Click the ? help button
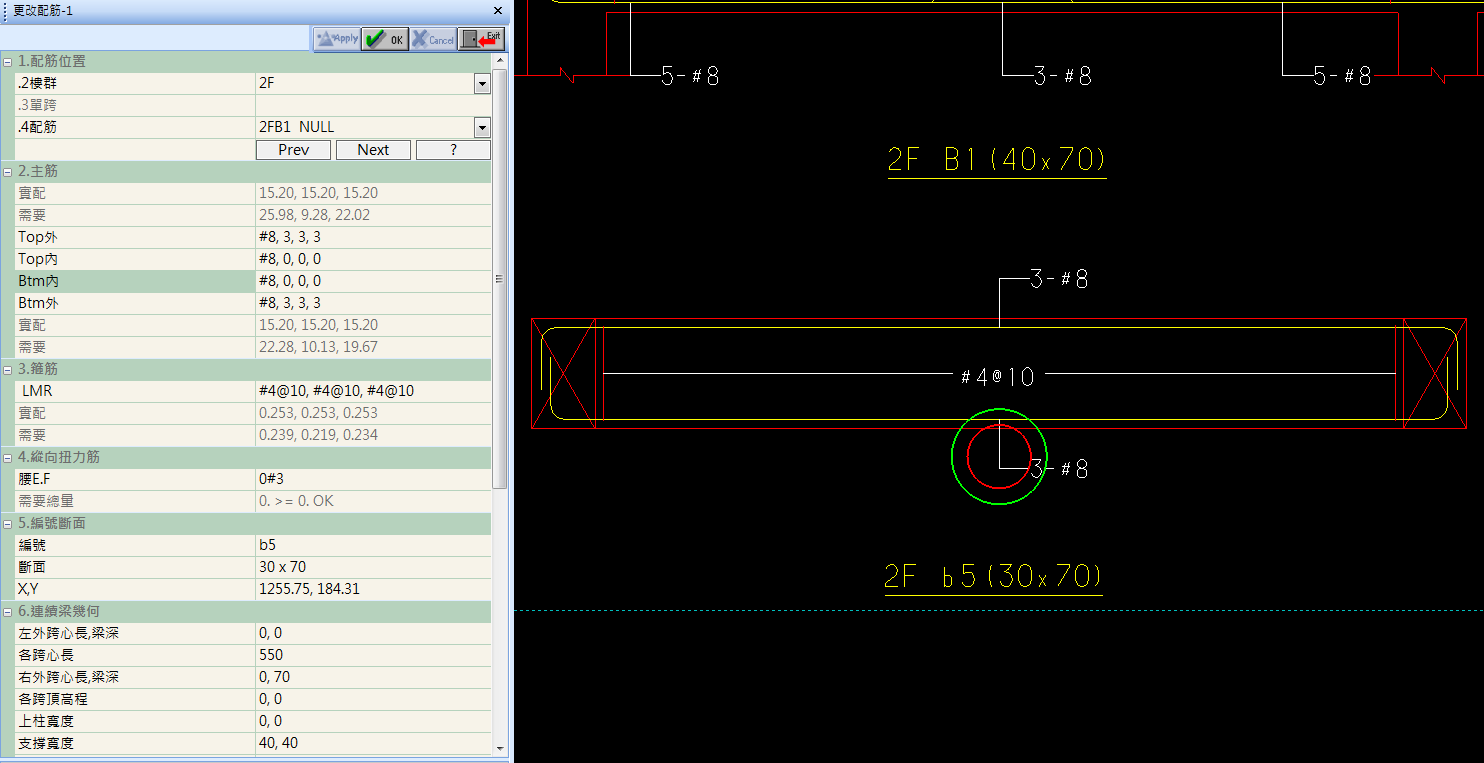1484x763 pixels. pyautogui.click(x=453, y=150)
